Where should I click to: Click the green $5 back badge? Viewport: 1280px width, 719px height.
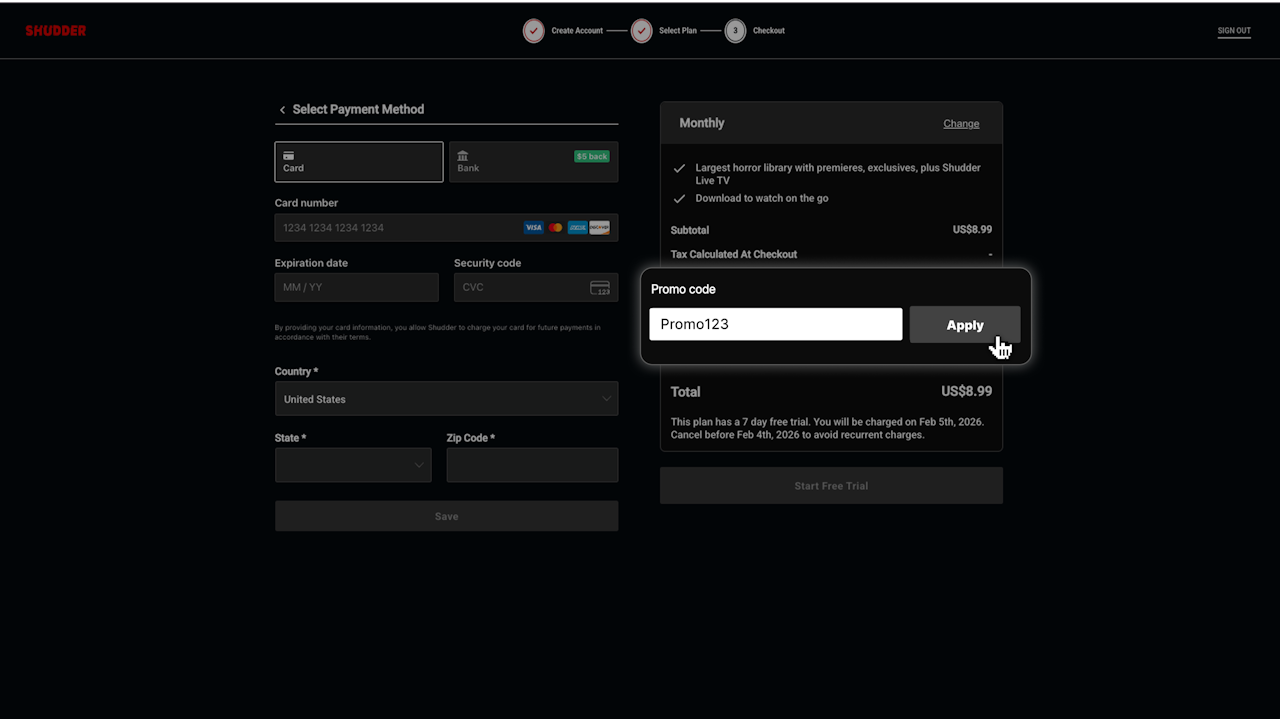(591, 156)
